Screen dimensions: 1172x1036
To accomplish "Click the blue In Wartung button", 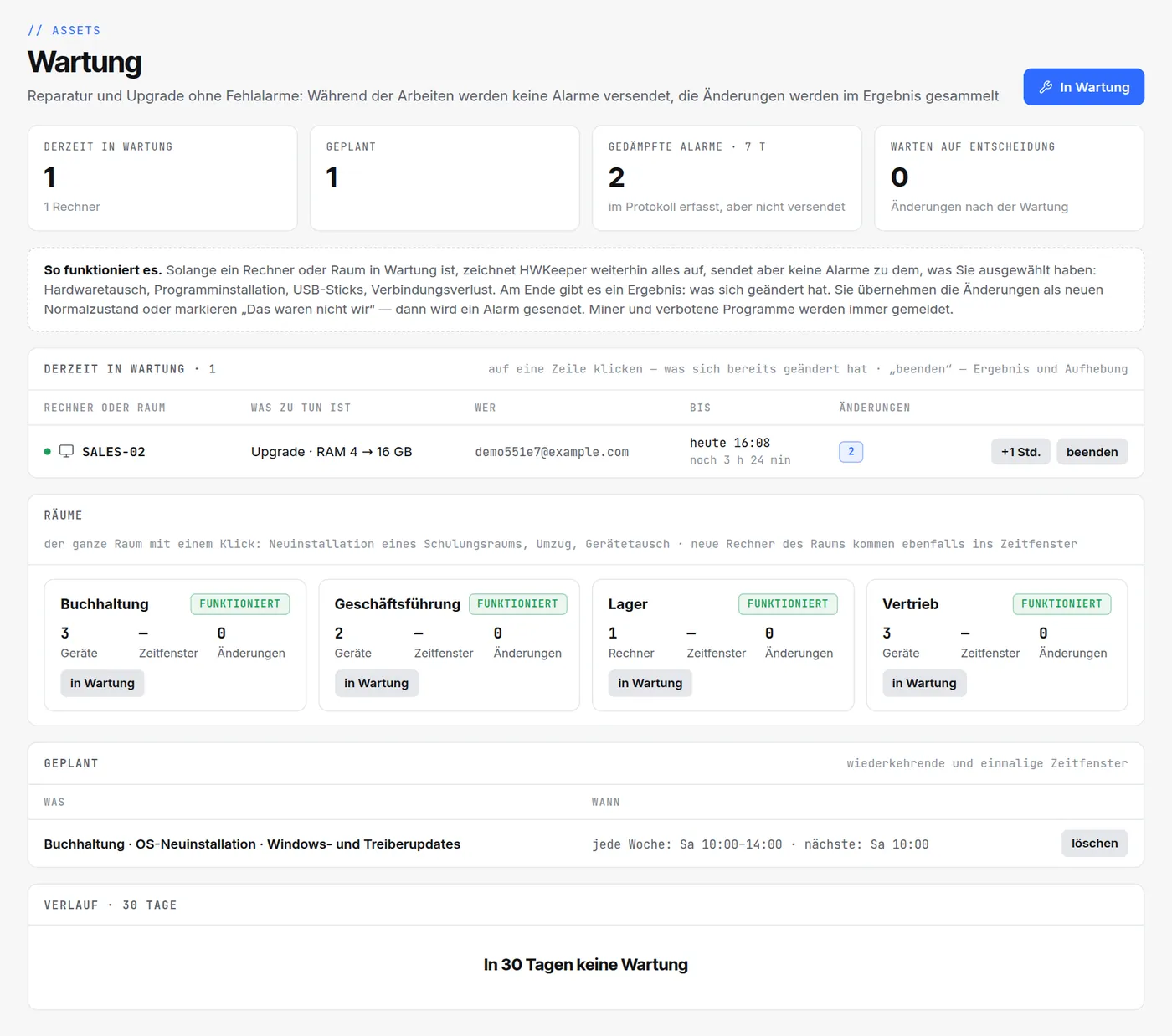I will coord(1083,87).
